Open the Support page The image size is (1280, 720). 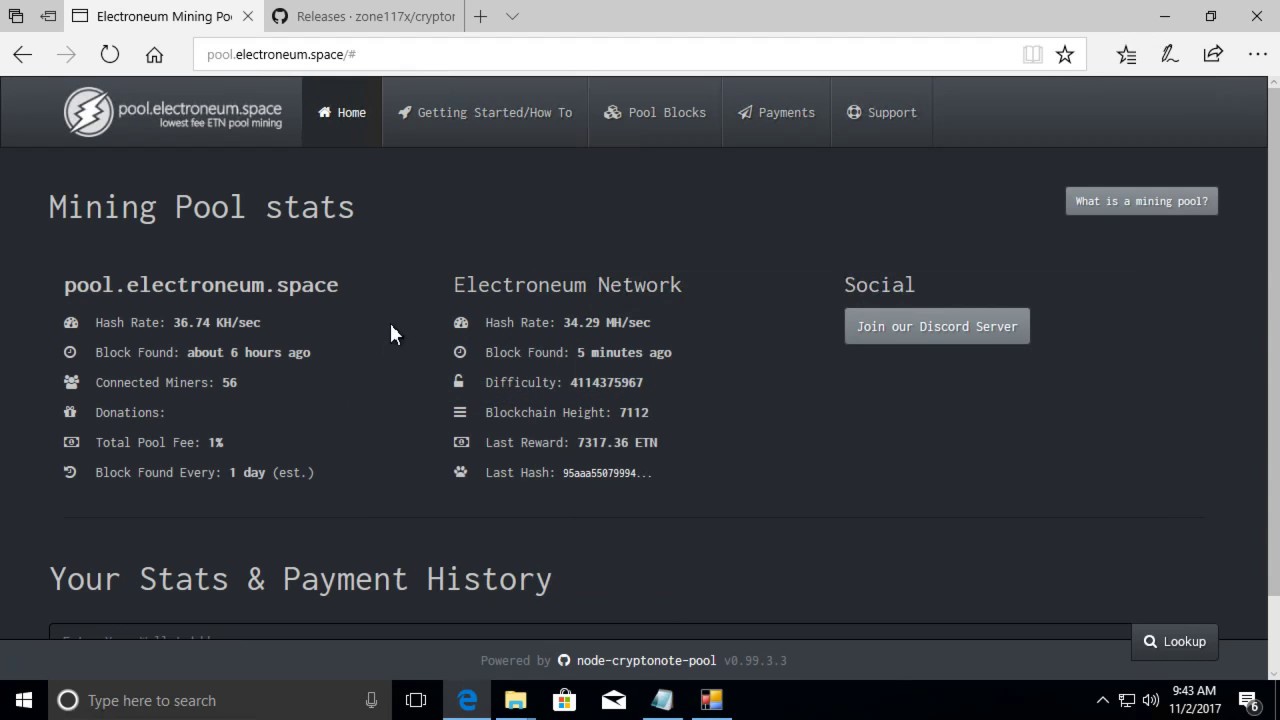[881, 112]
